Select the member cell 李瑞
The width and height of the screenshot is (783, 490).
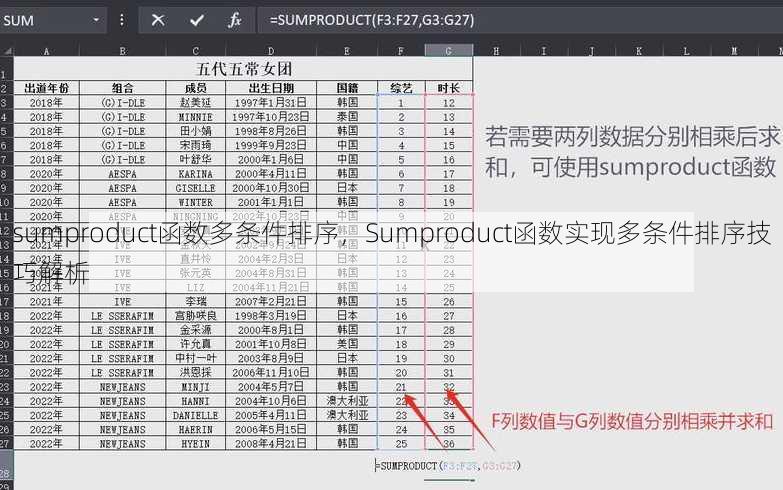tap(195, 302)
